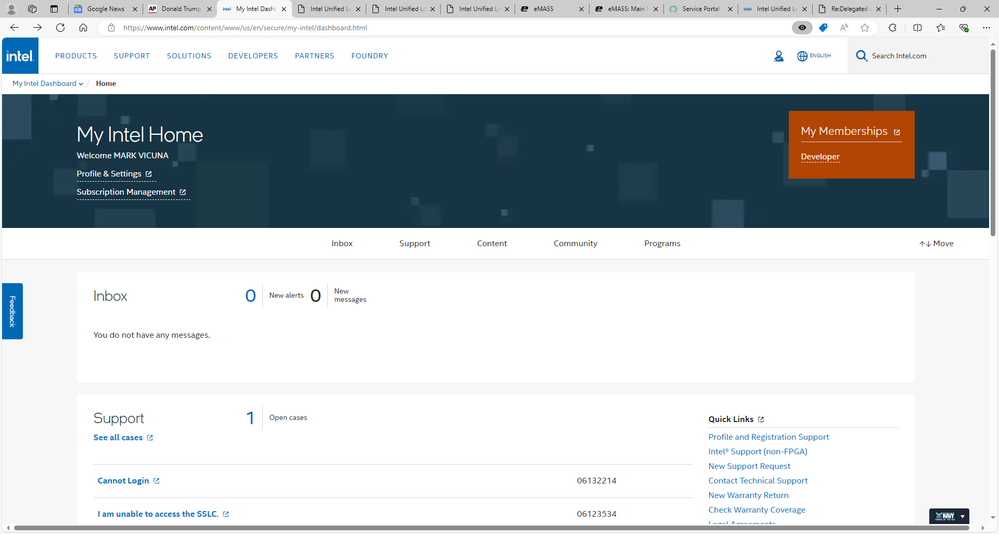Open the Feedback side tab
Image resolution: width=999 pixels, height=534 pixels.
pos(12,311)
